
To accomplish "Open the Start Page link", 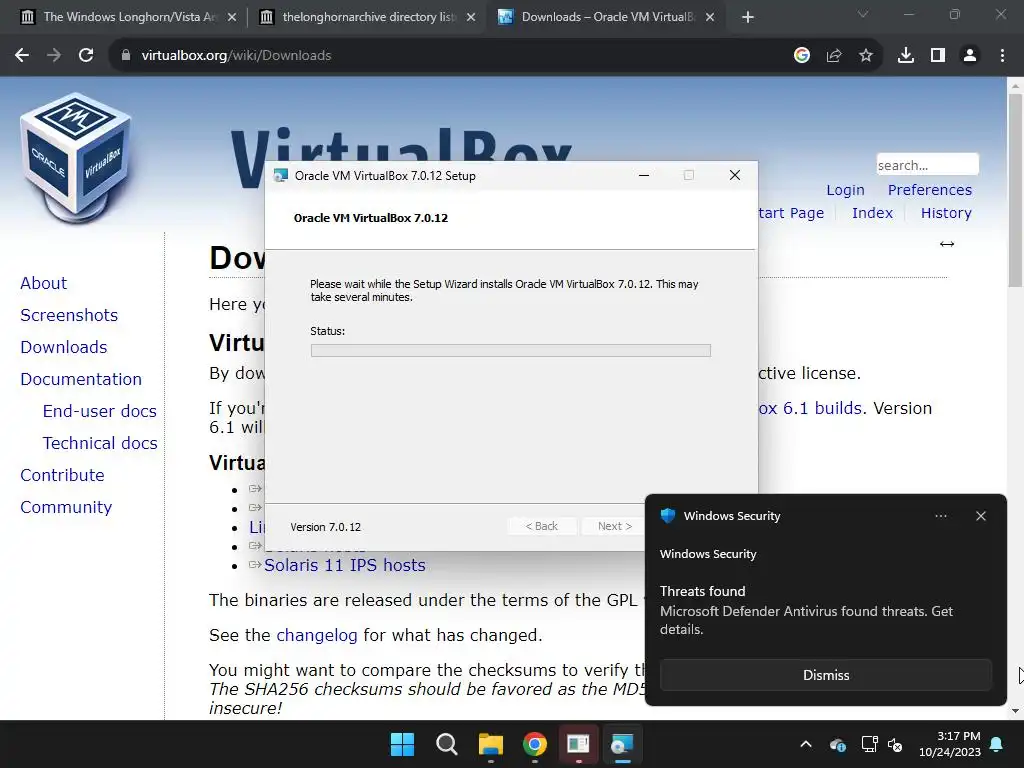I will [x=791, y=213].
